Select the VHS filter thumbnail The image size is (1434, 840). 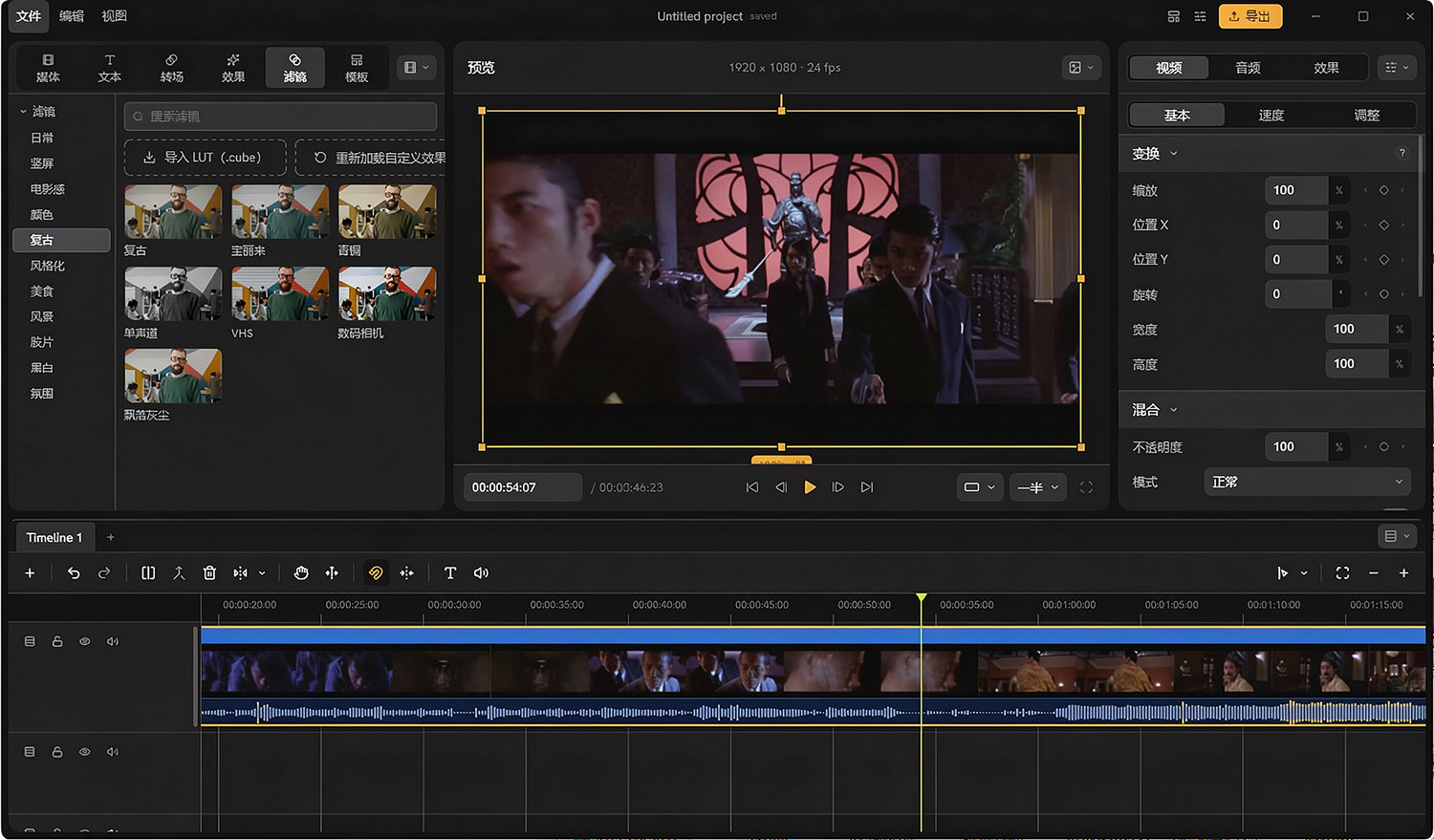[x=280, y=293]
